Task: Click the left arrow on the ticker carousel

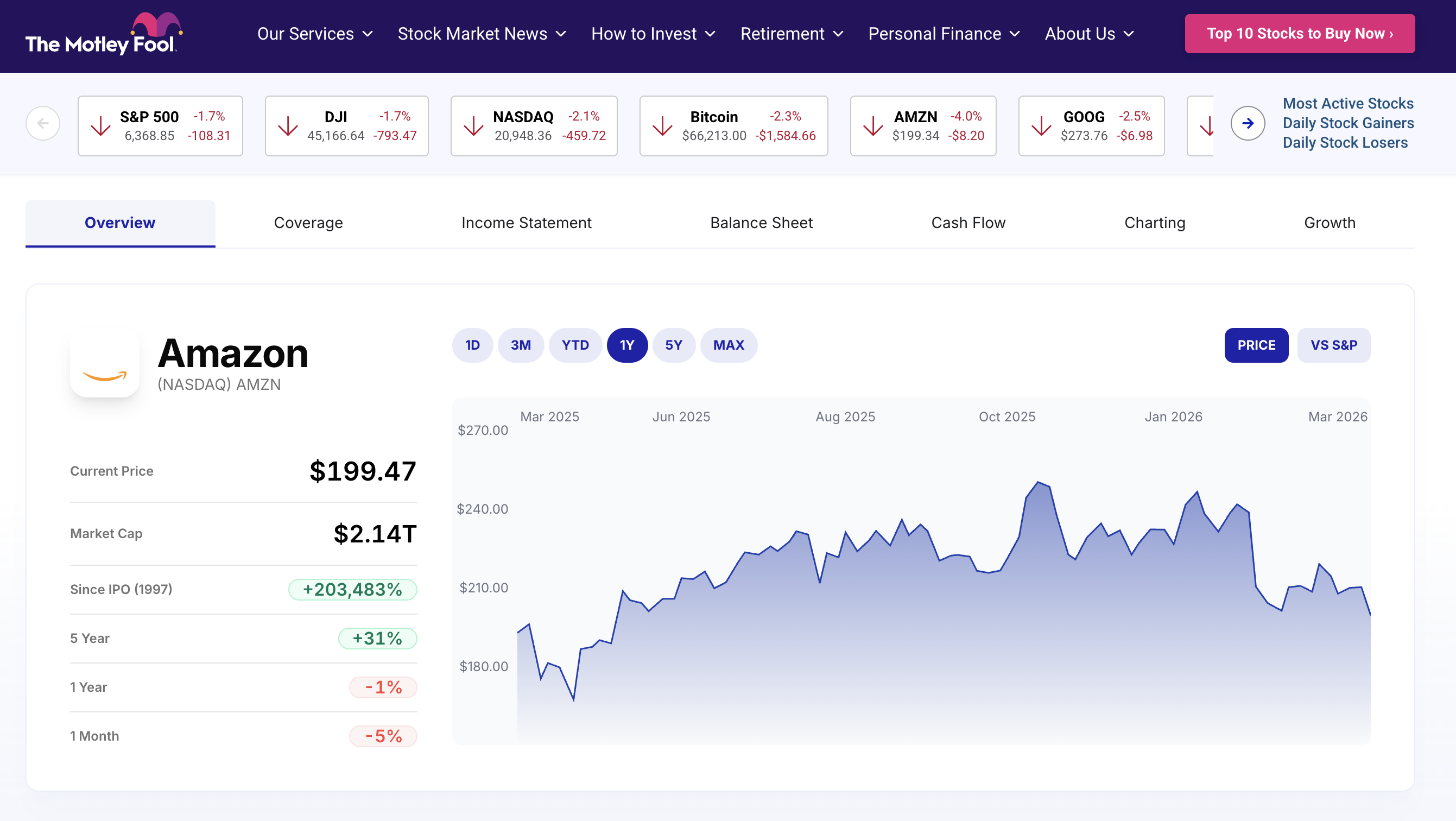Action: click(43, 123)
